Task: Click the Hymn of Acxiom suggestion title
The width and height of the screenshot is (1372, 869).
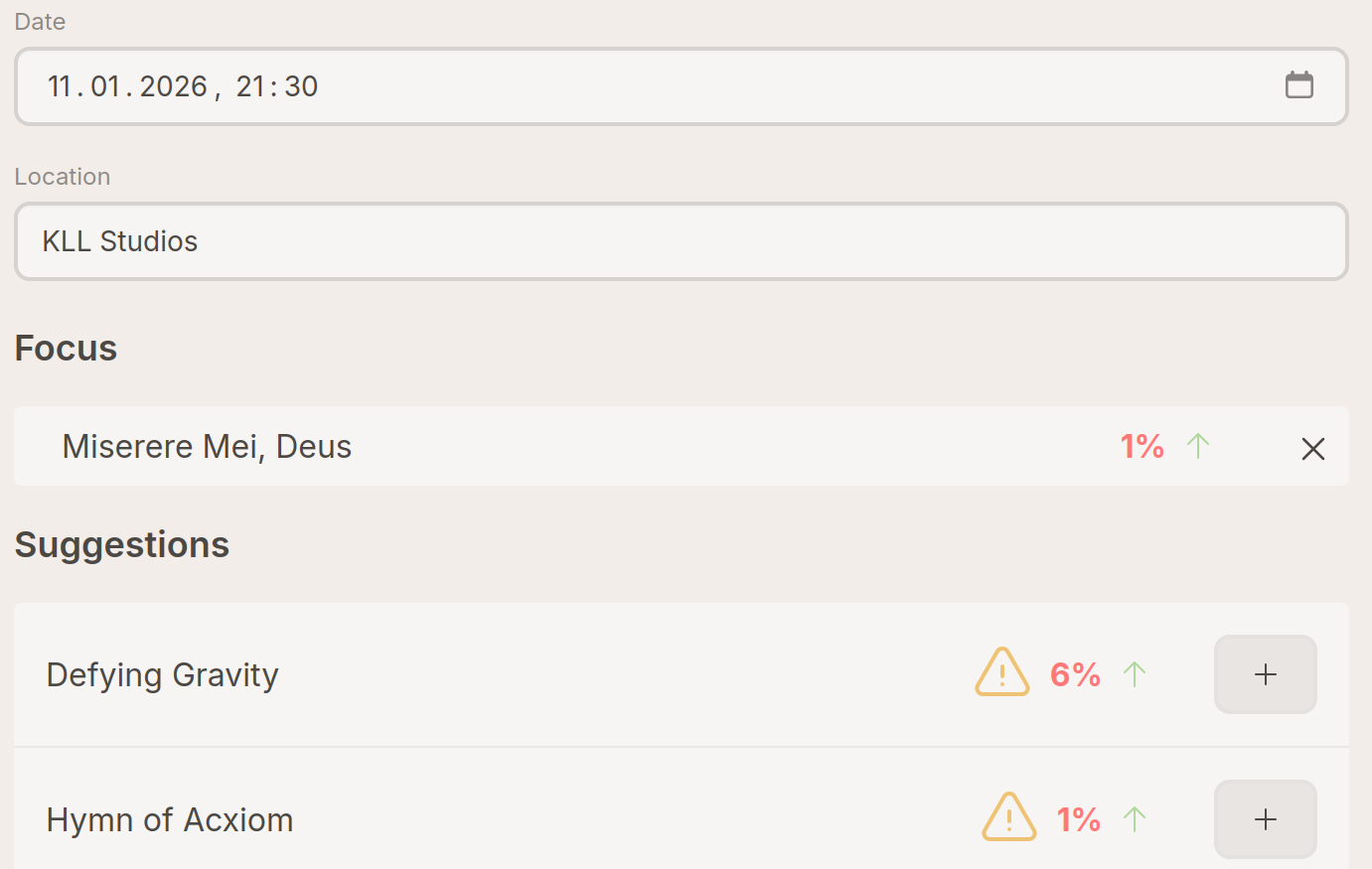Action: 169,820
